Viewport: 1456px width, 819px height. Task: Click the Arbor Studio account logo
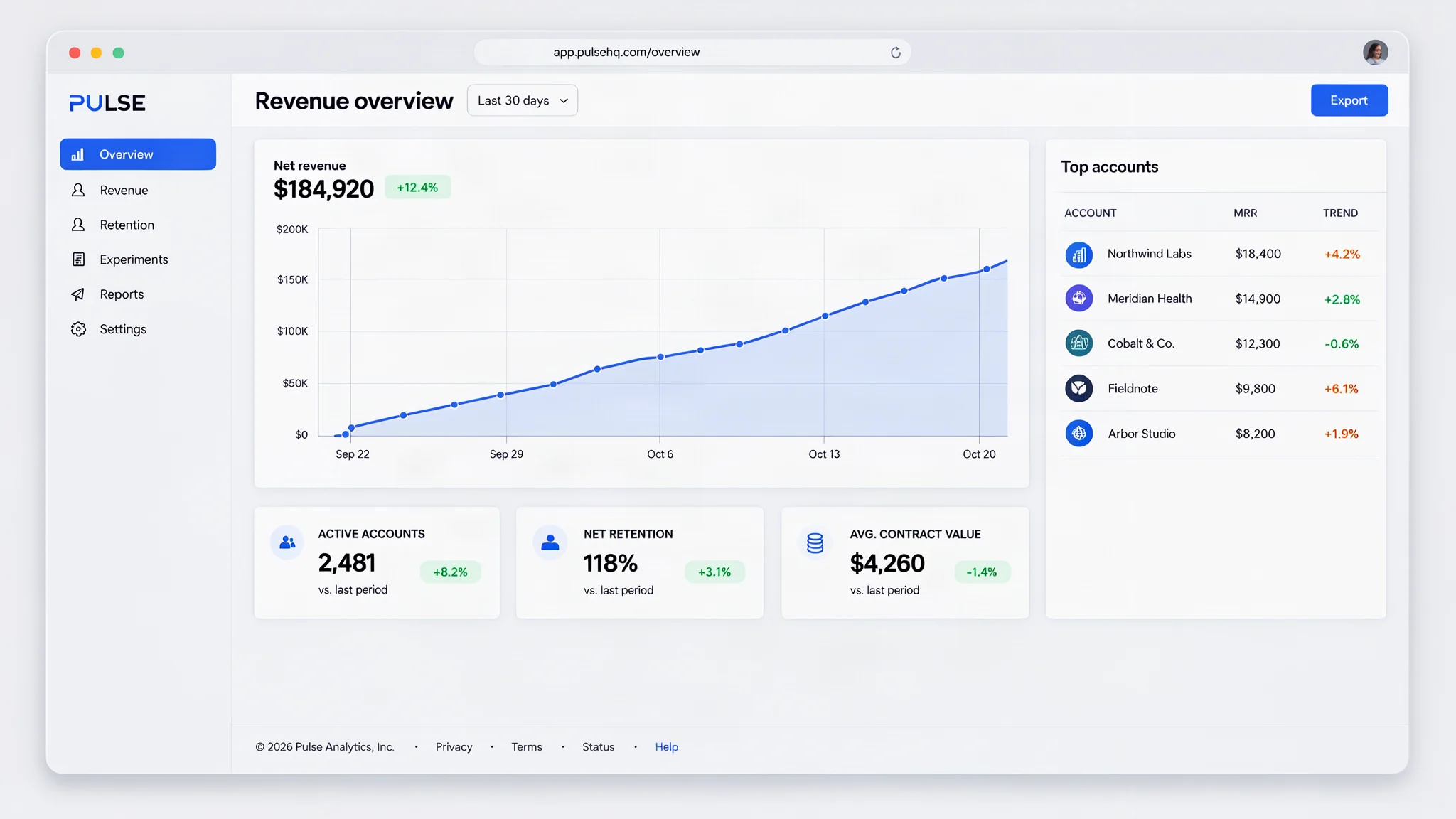[x=1078, y=433]
